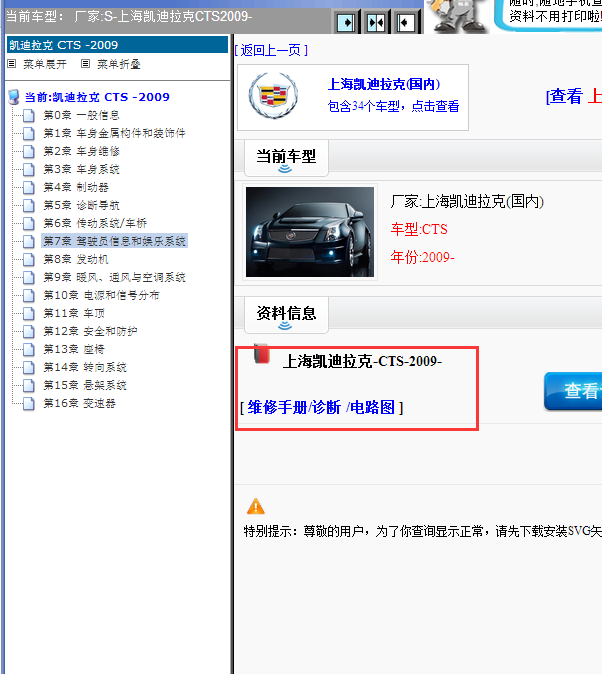Open chapter 第16章 变速器
This screenshot has width=602, height=674.
tap(80, 403)
